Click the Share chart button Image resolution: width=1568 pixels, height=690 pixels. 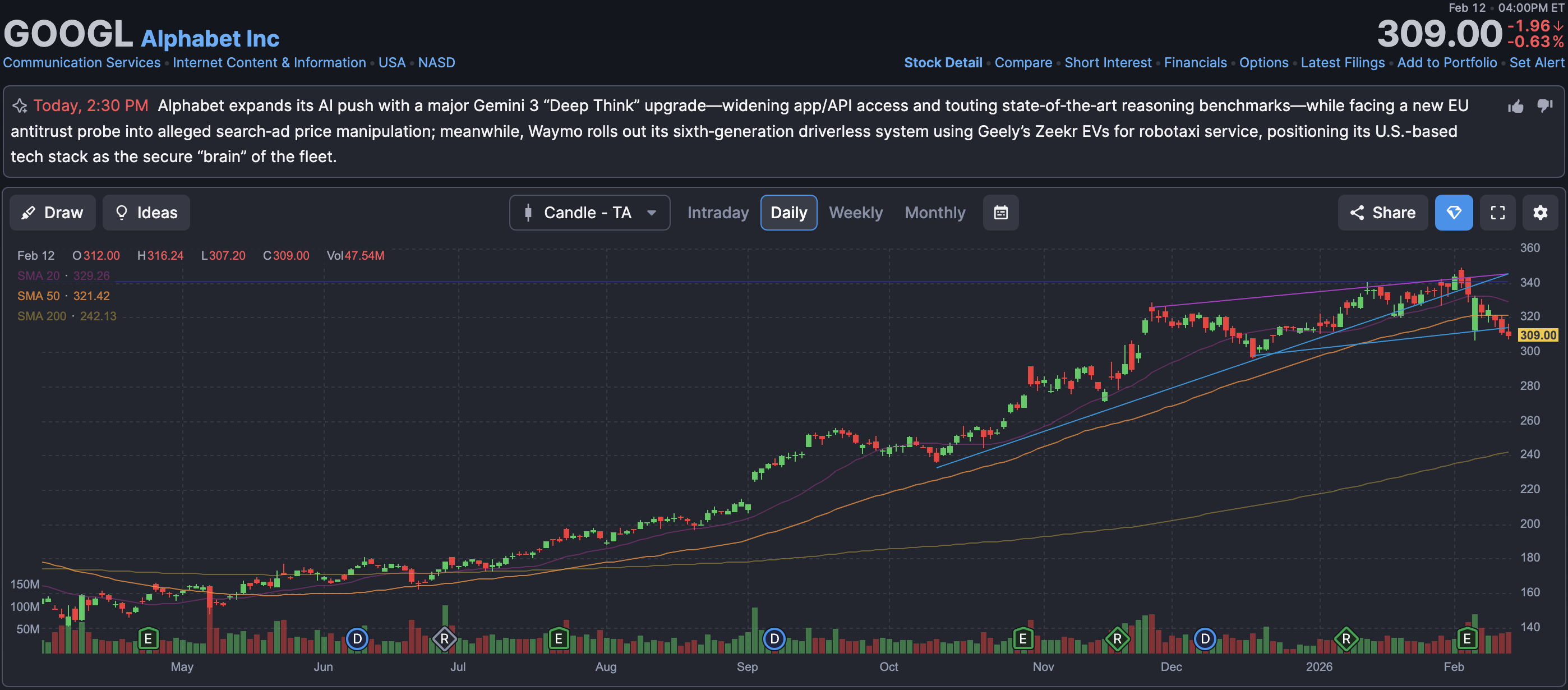[x=1382, y=213]
